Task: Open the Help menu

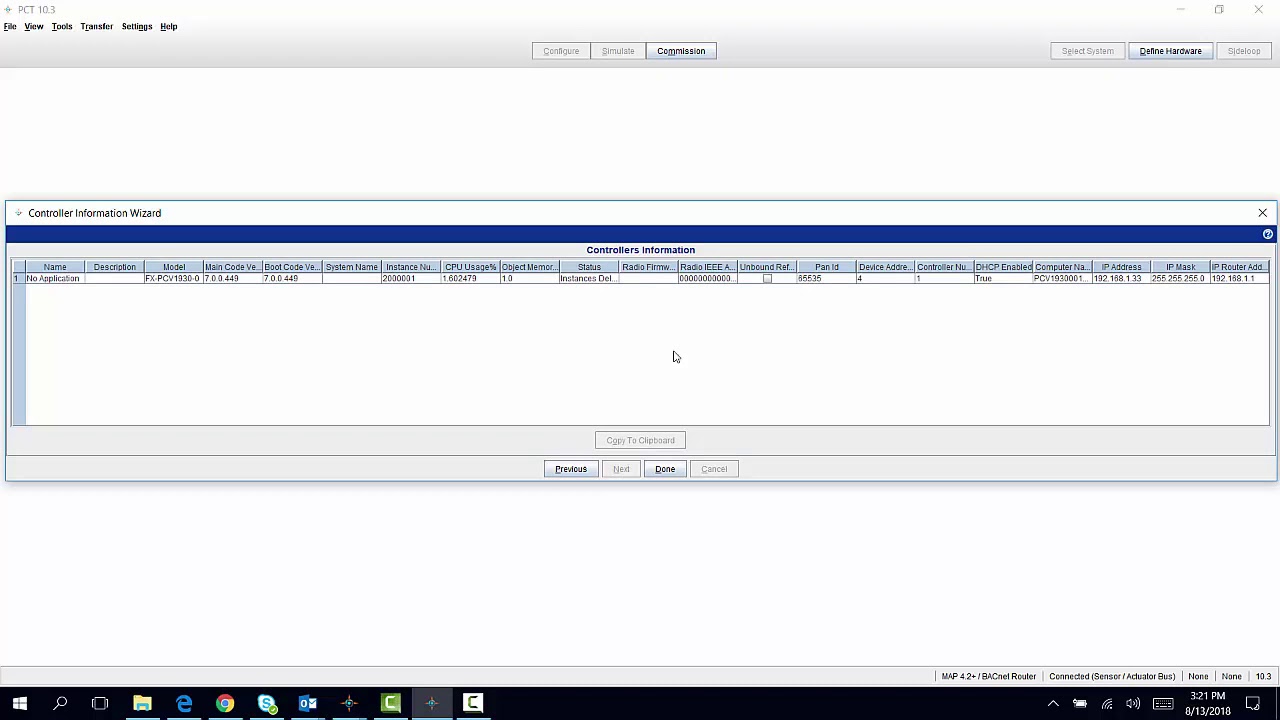Action: [x=169, y=26]
